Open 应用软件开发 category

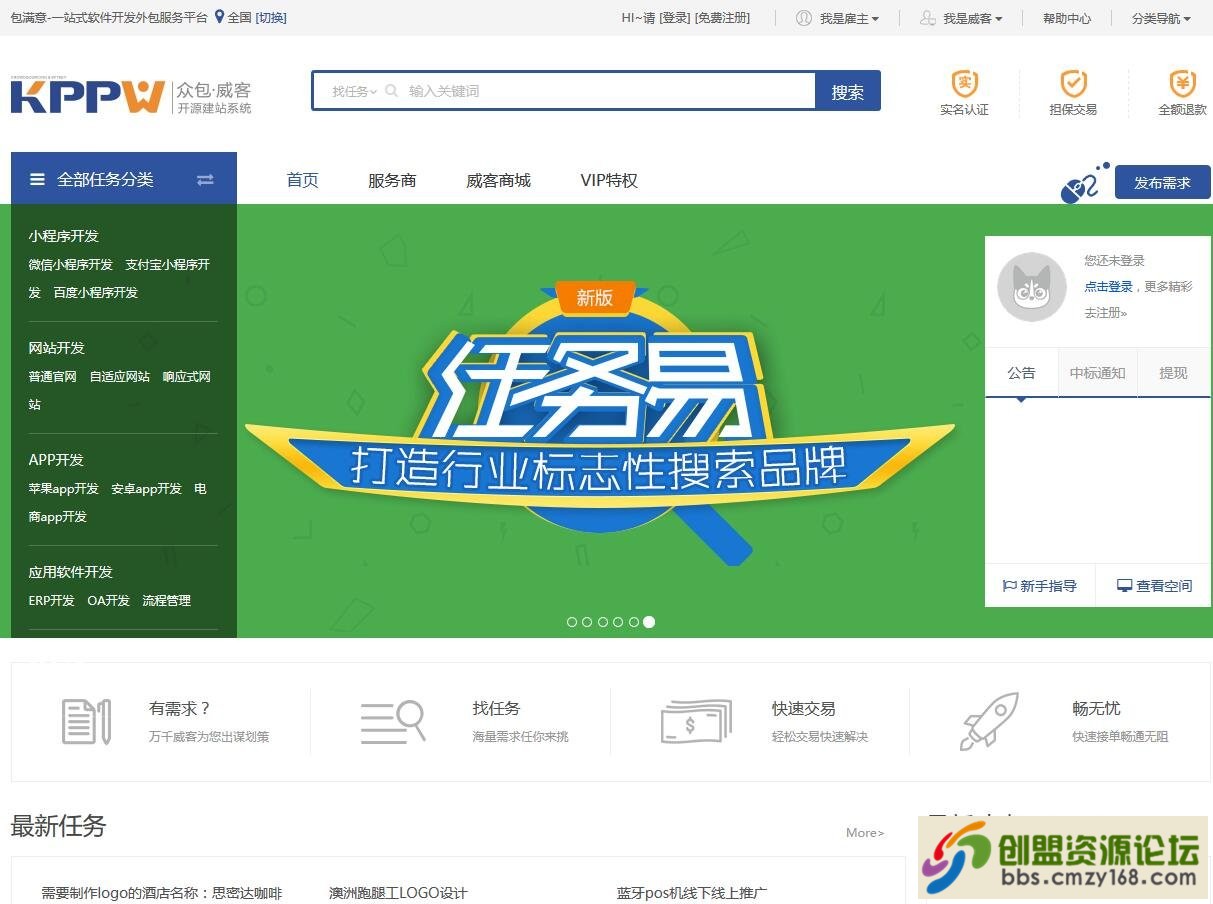(x=71, y=572)
